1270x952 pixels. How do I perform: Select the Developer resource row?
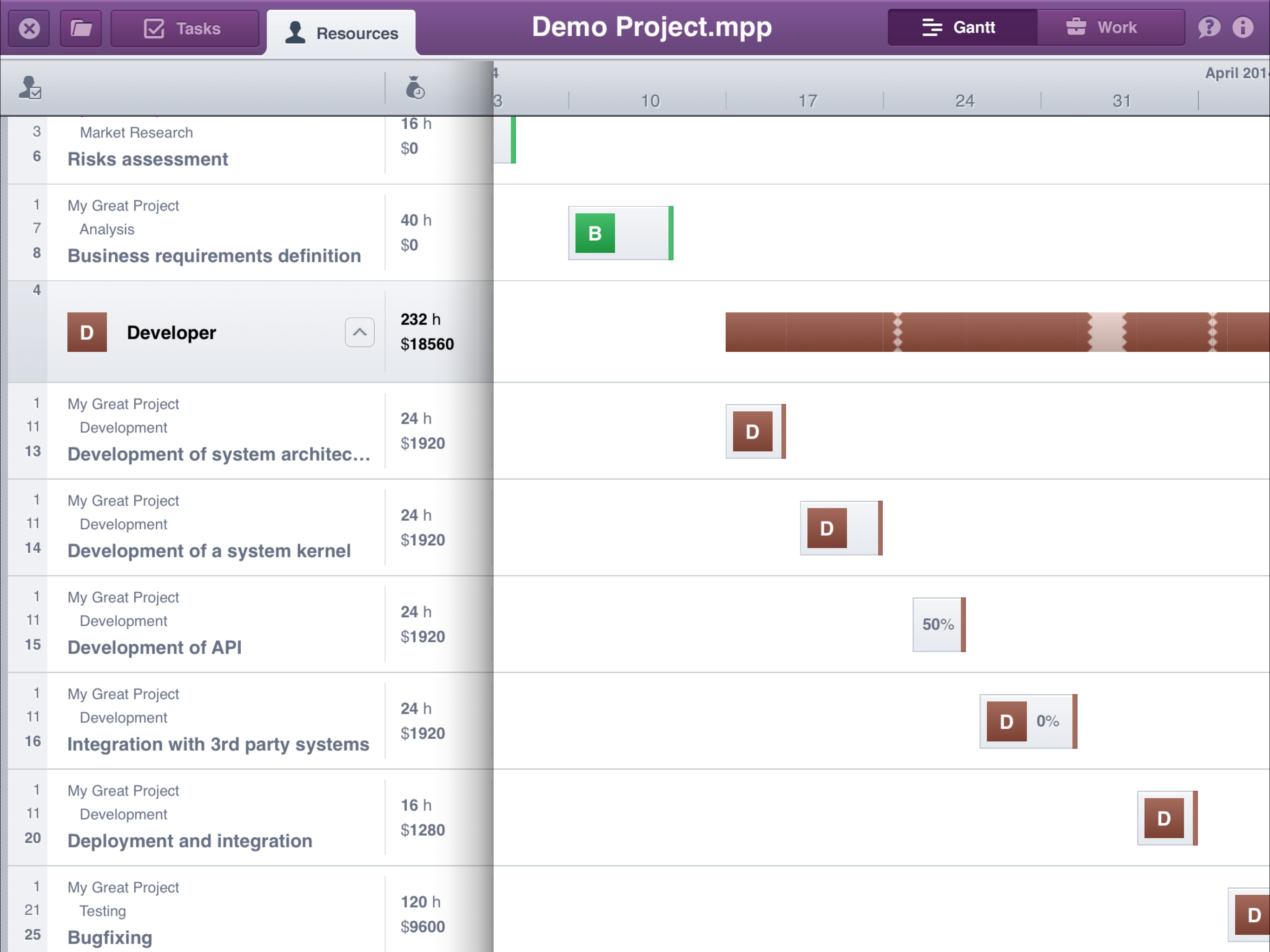pos(250,332)
